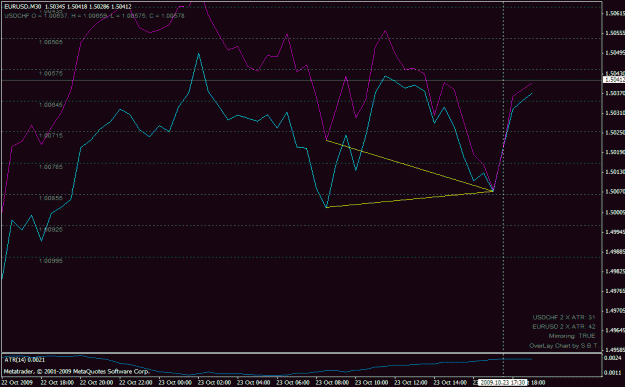This screenshot has height=387, width=625.
Task: Click the '22 Oct 2009' time axis label
Action: coord(17,383)
